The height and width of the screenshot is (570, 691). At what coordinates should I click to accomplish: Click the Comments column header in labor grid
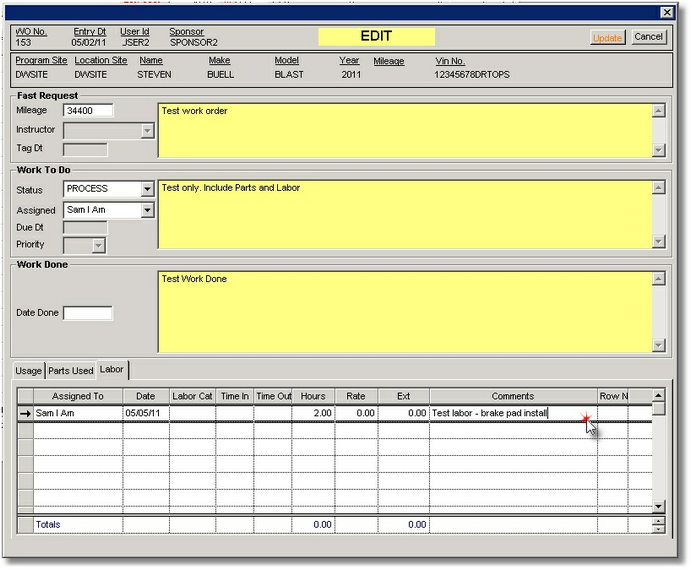pos(513,396)
